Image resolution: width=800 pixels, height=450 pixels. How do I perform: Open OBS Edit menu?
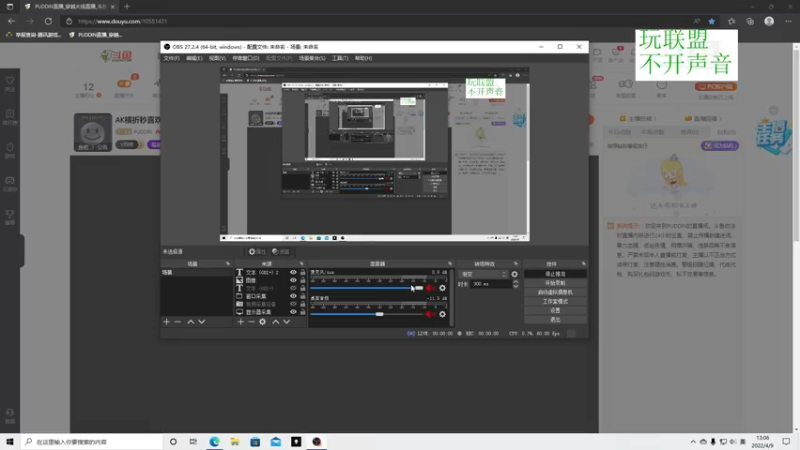(x=194, y=58)
